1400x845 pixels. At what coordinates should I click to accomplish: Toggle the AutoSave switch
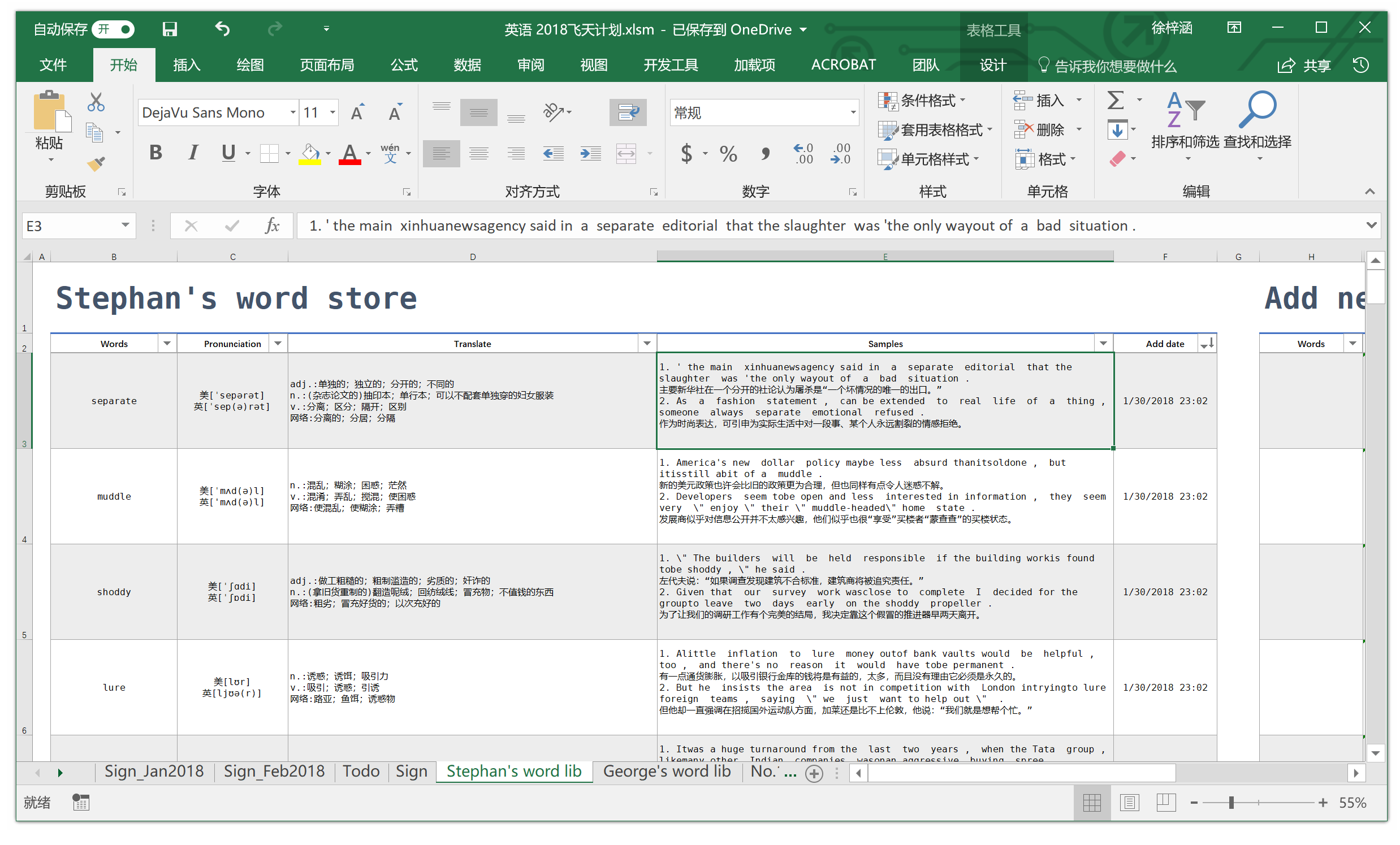point(113,29)
